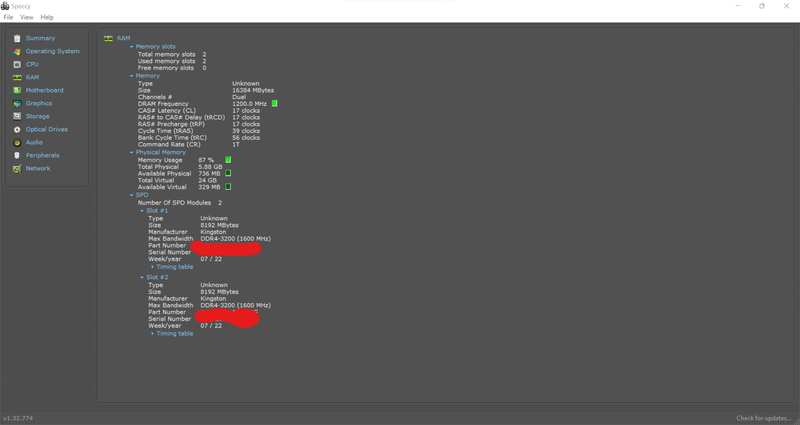Viewport: 800px width, 425px height.
Task: Click the window maximize/restore button
Action: click(x=762, y=6)
